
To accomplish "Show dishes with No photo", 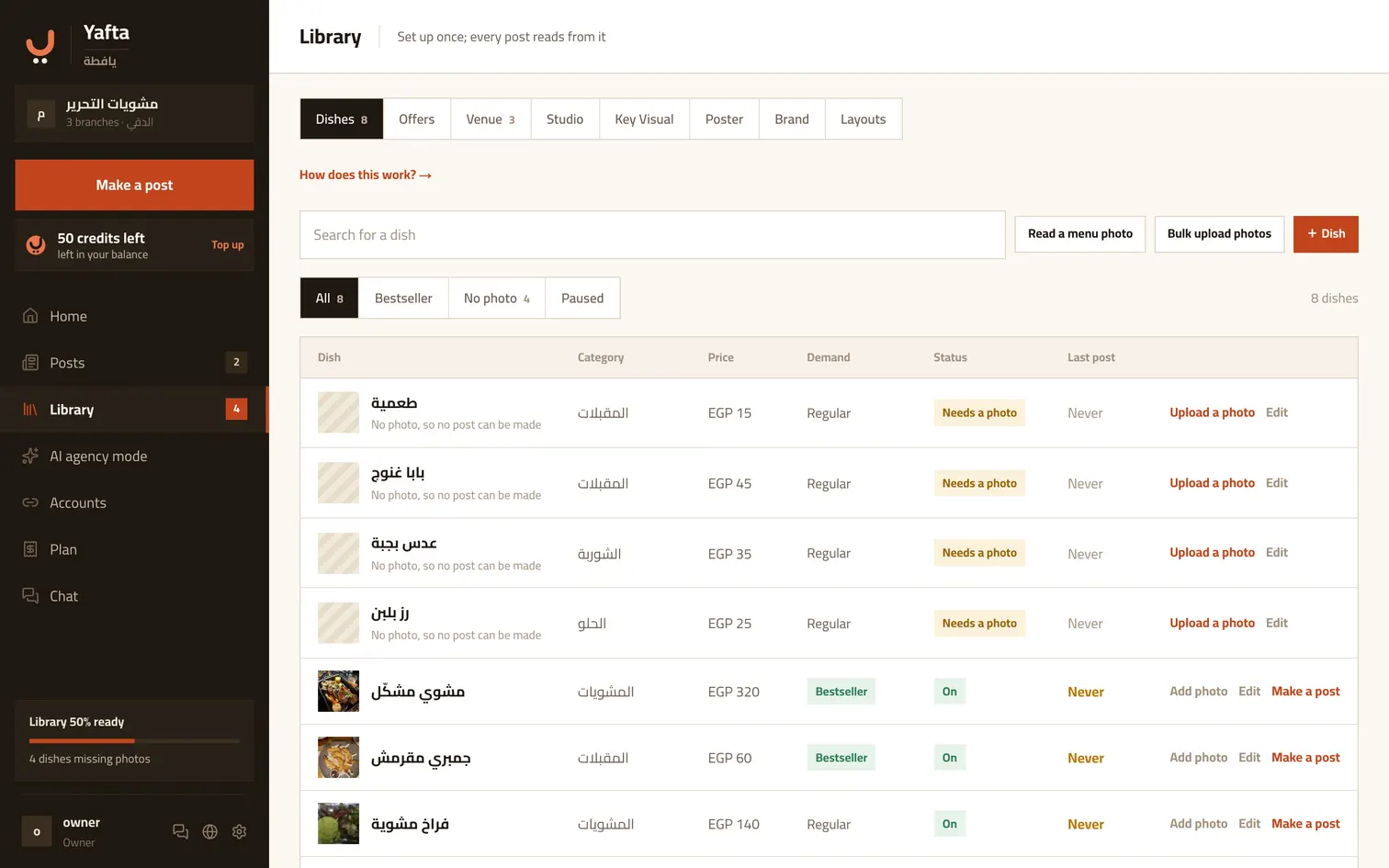I will point(497,299).
